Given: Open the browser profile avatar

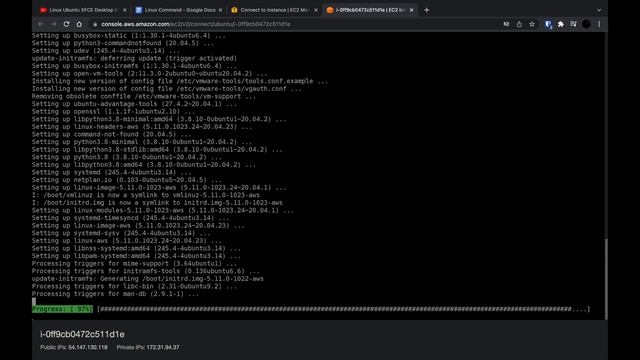Looking at the screenshot, I should (586, 24).
